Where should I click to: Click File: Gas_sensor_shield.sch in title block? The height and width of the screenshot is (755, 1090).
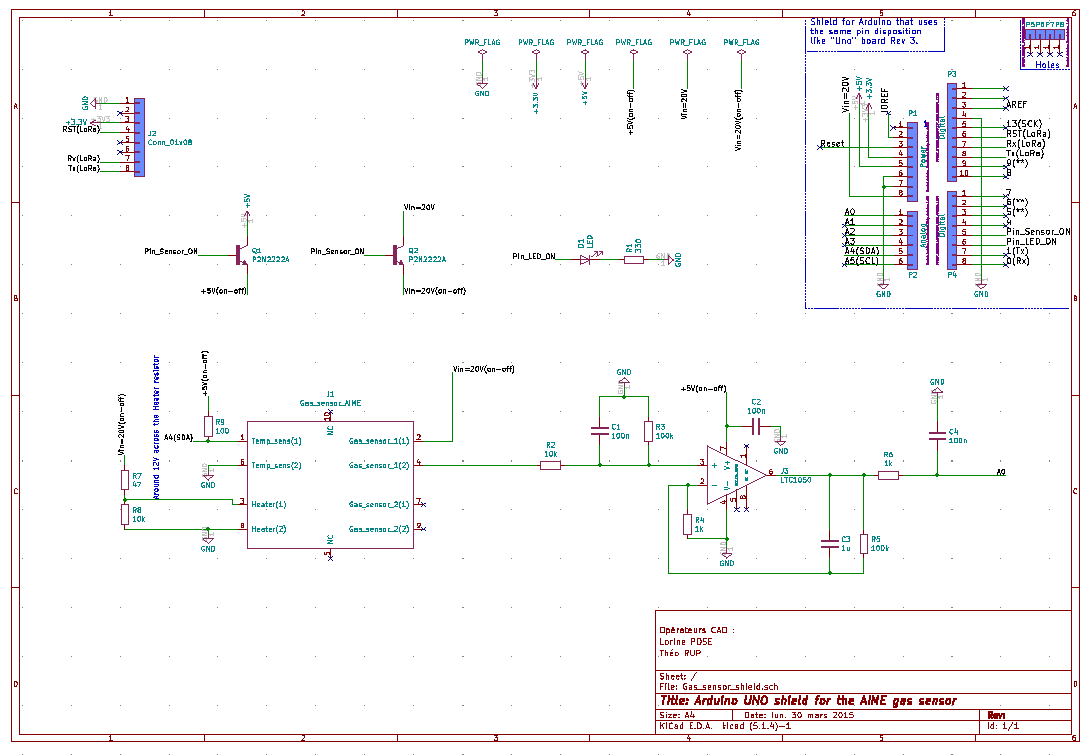[x=719, y=686]
